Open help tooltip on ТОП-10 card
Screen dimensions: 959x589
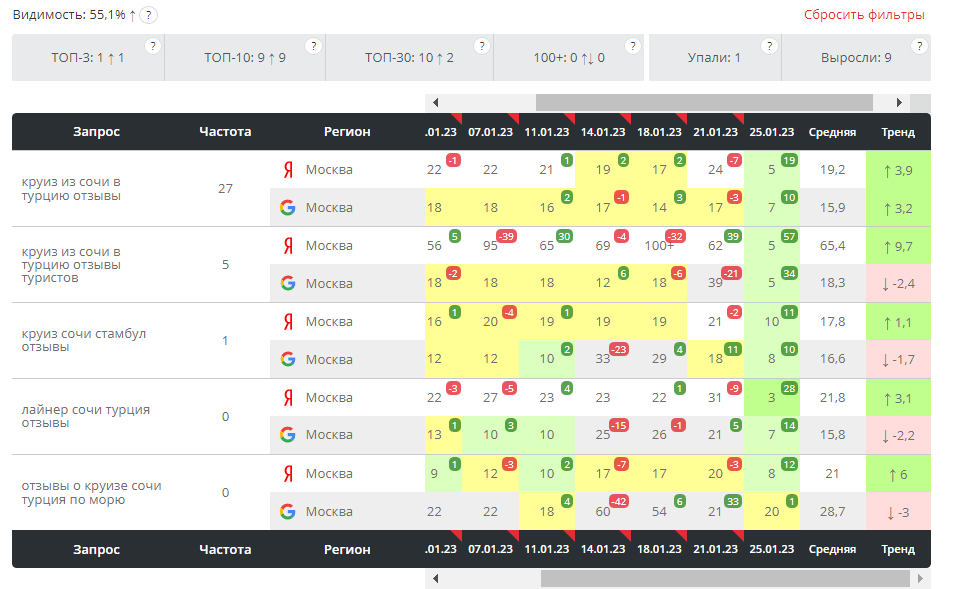pyautogui.click(x=313, y=46)
